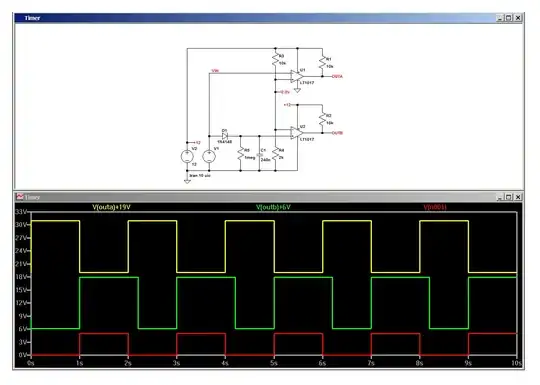Select voltage source V1 symbol
Image resolution: width=540 pixels, height=385 pixels.
[x=209, y=156]
